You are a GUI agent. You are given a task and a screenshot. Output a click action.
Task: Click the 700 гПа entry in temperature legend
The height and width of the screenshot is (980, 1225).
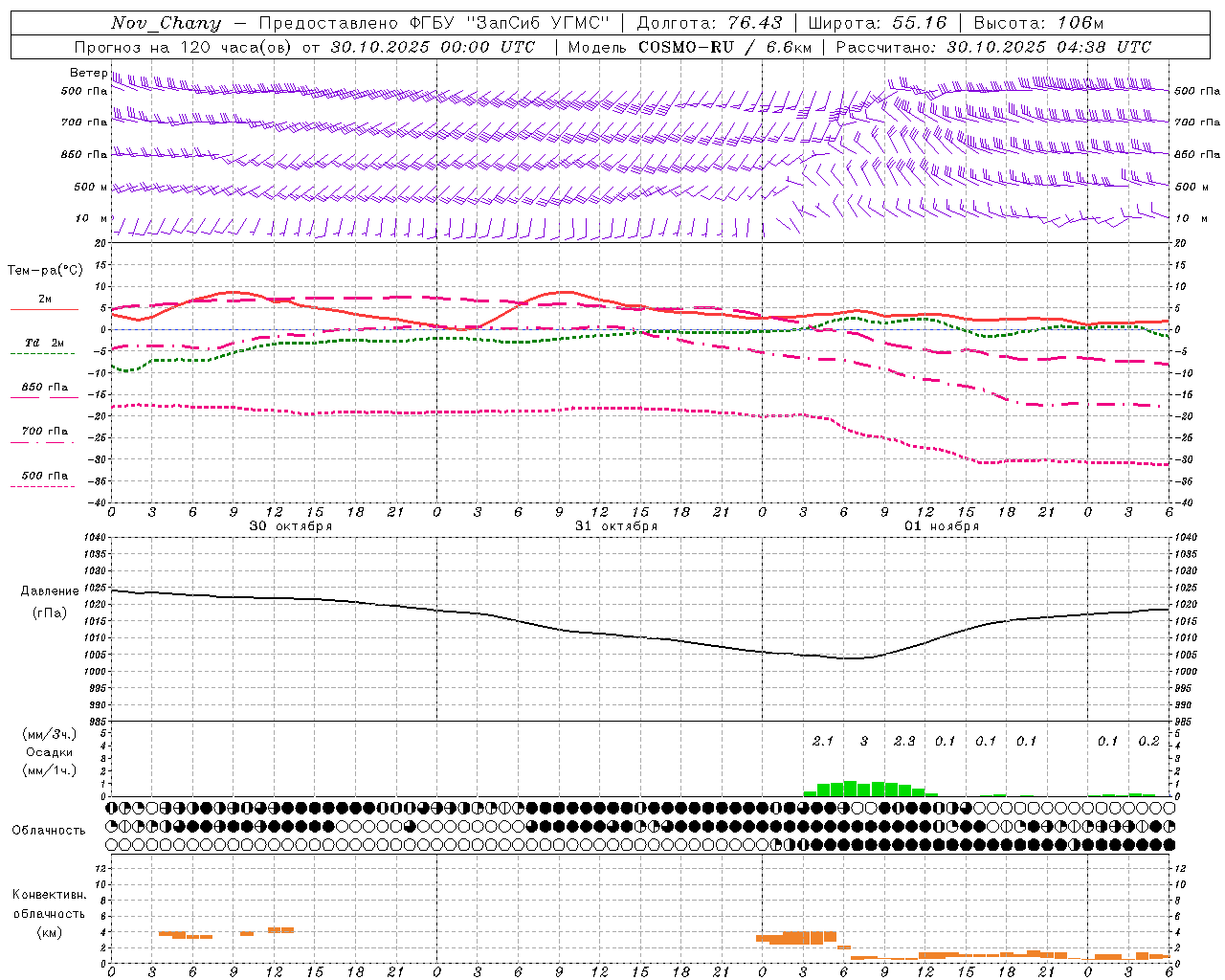(45, 432)
